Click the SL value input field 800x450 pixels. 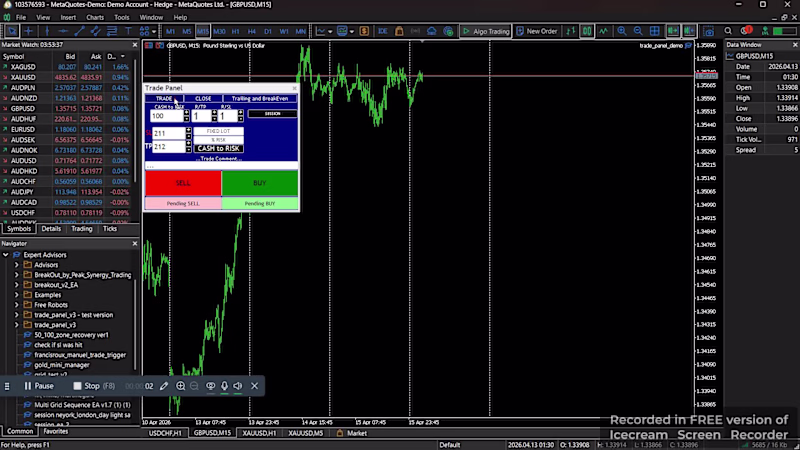169,133
